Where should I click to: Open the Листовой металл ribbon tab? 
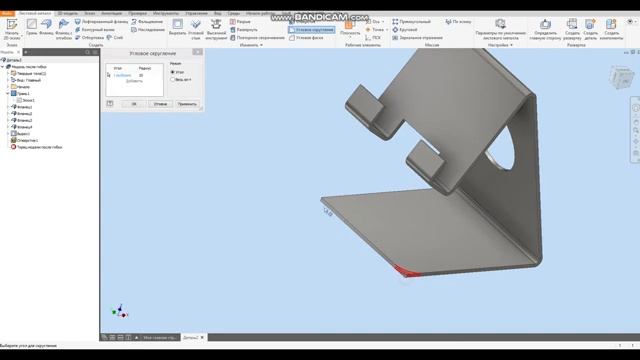(x=35, y=13)
